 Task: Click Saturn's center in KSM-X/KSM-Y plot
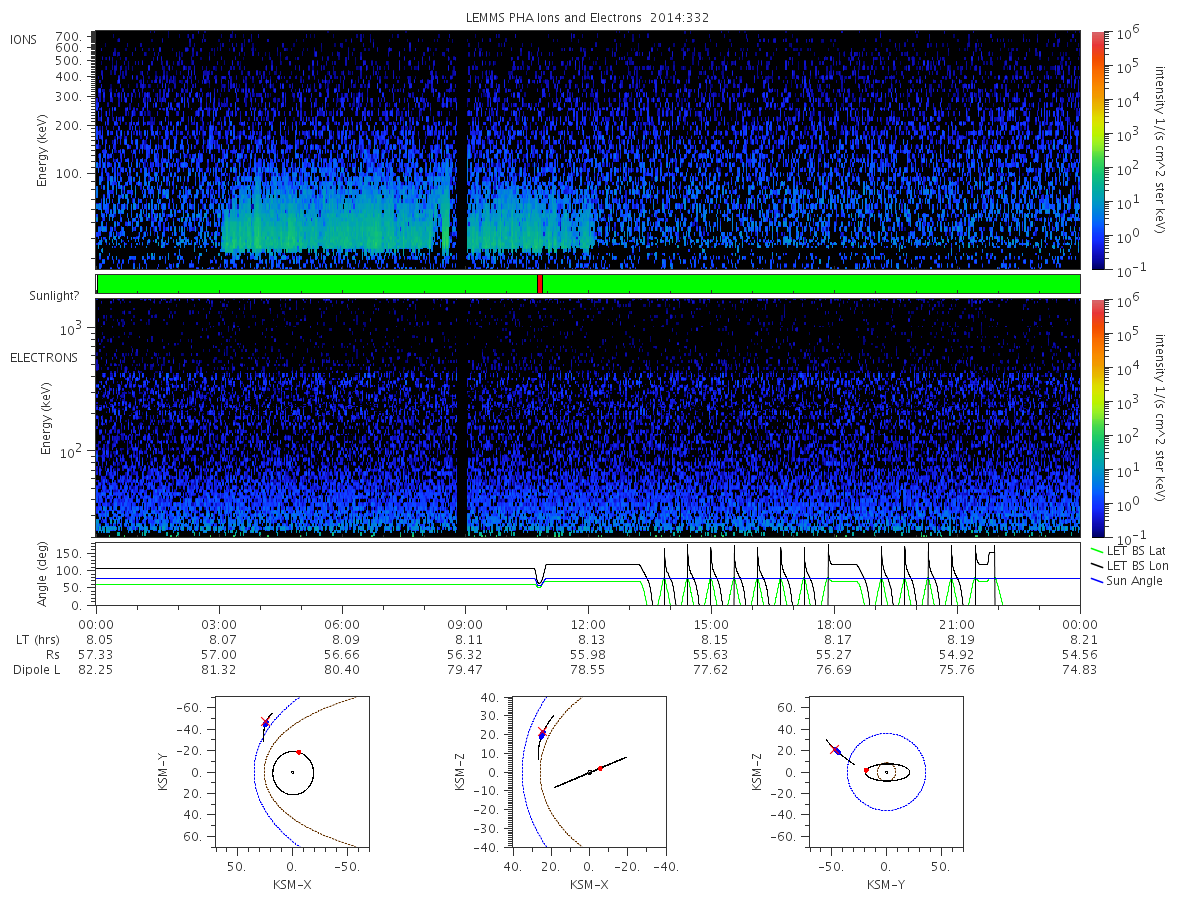[292, 772]
